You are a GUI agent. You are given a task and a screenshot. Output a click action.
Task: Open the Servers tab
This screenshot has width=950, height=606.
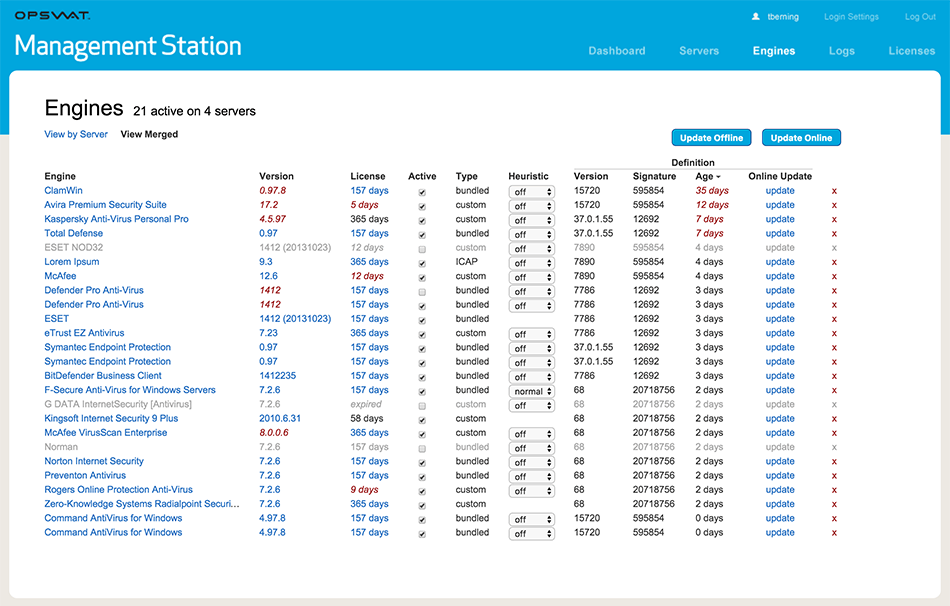pyautogui.click(x=699, y=51)
